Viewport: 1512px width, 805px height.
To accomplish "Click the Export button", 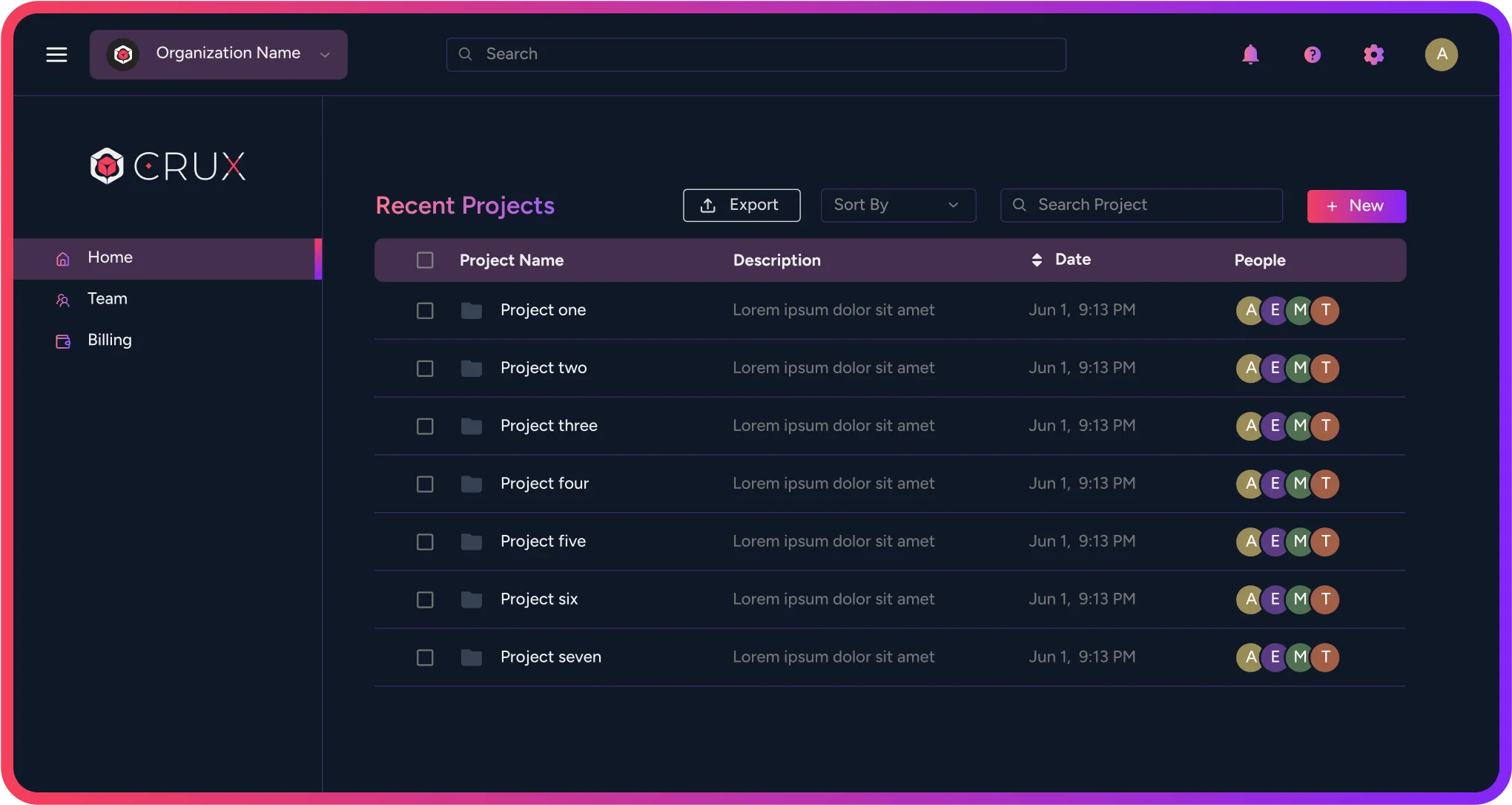I will click(741, 206).
